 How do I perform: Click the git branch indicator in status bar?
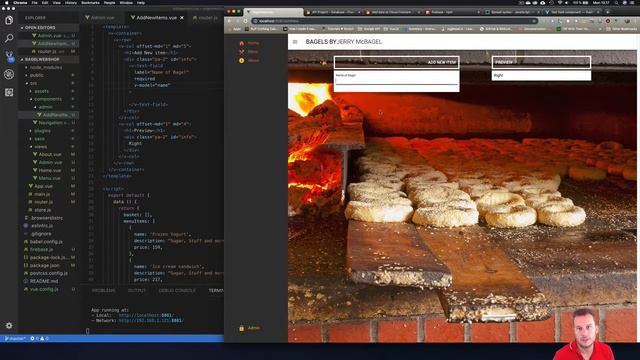pyautogui.click(x=16, y=338)
